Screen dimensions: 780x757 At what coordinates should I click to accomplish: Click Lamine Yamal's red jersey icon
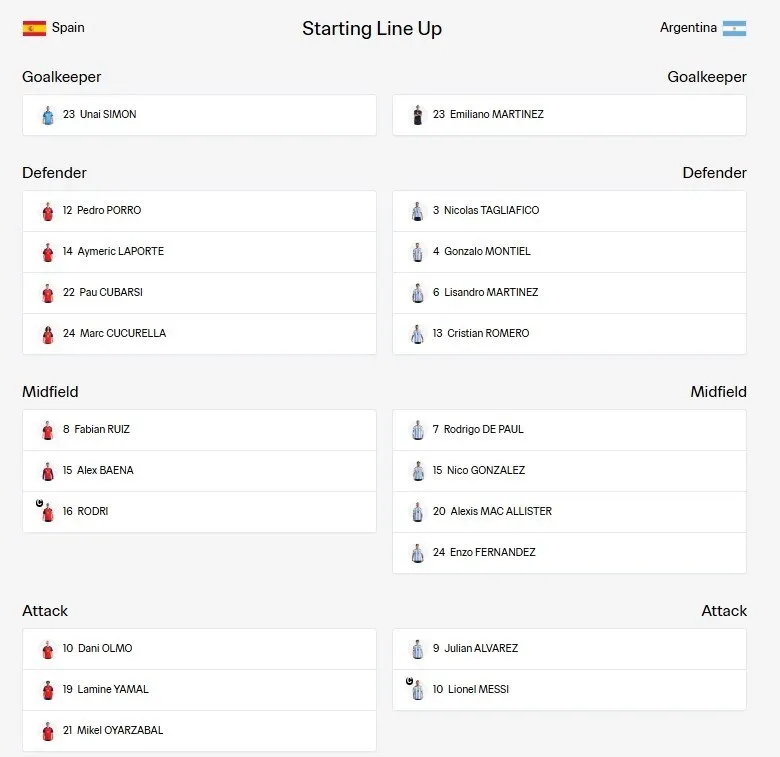click(48, 690)
